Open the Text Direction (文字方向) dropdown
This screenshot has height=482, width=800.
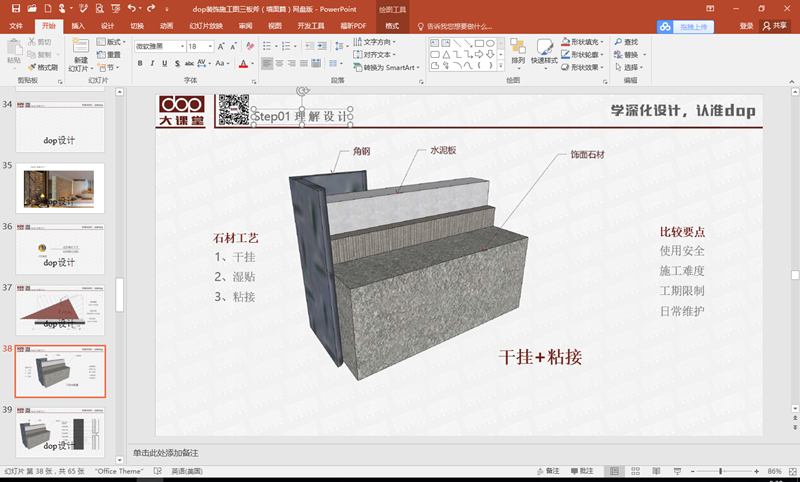pyautogui.click(x=374, y=42)
